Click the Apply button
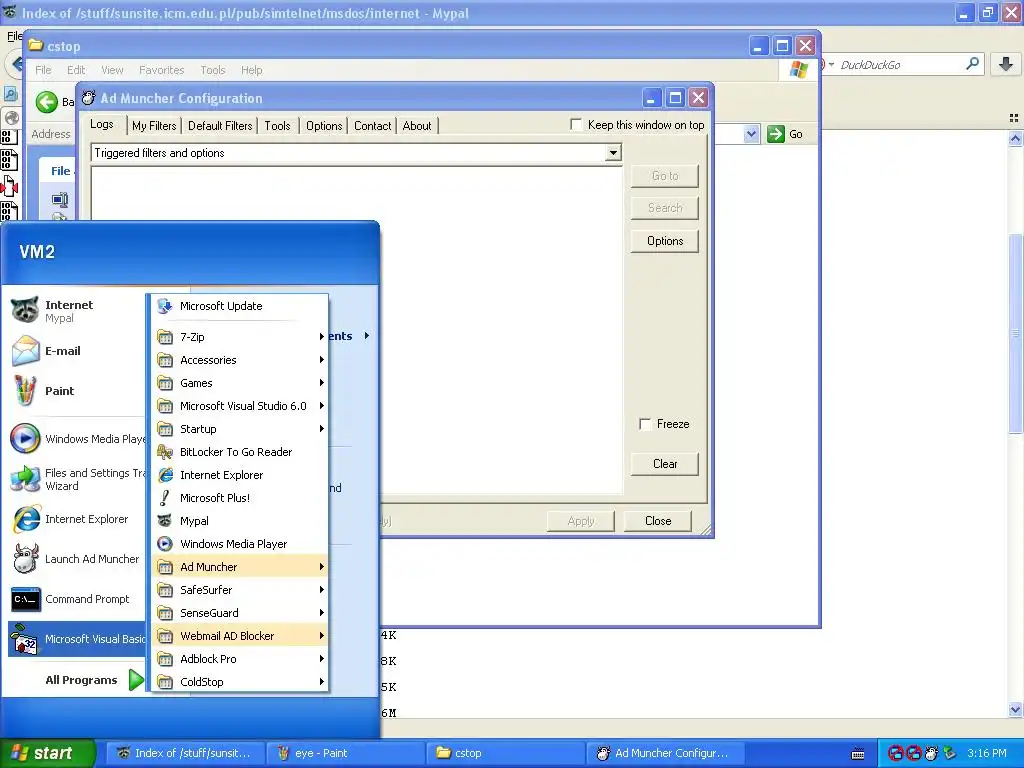The height and width of the screenshot is (768, 1024). tap(581, 520)
